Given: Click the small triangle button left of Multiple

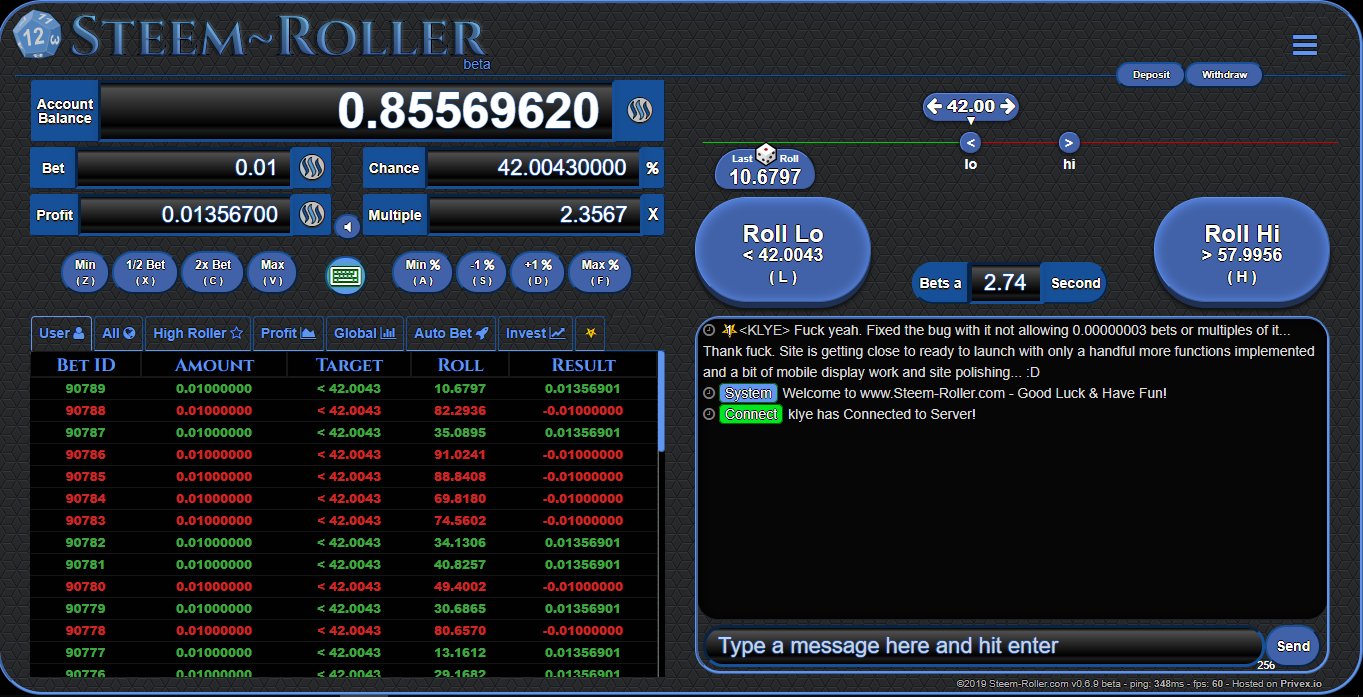Looking at the screenshot, I should (346, 227).
